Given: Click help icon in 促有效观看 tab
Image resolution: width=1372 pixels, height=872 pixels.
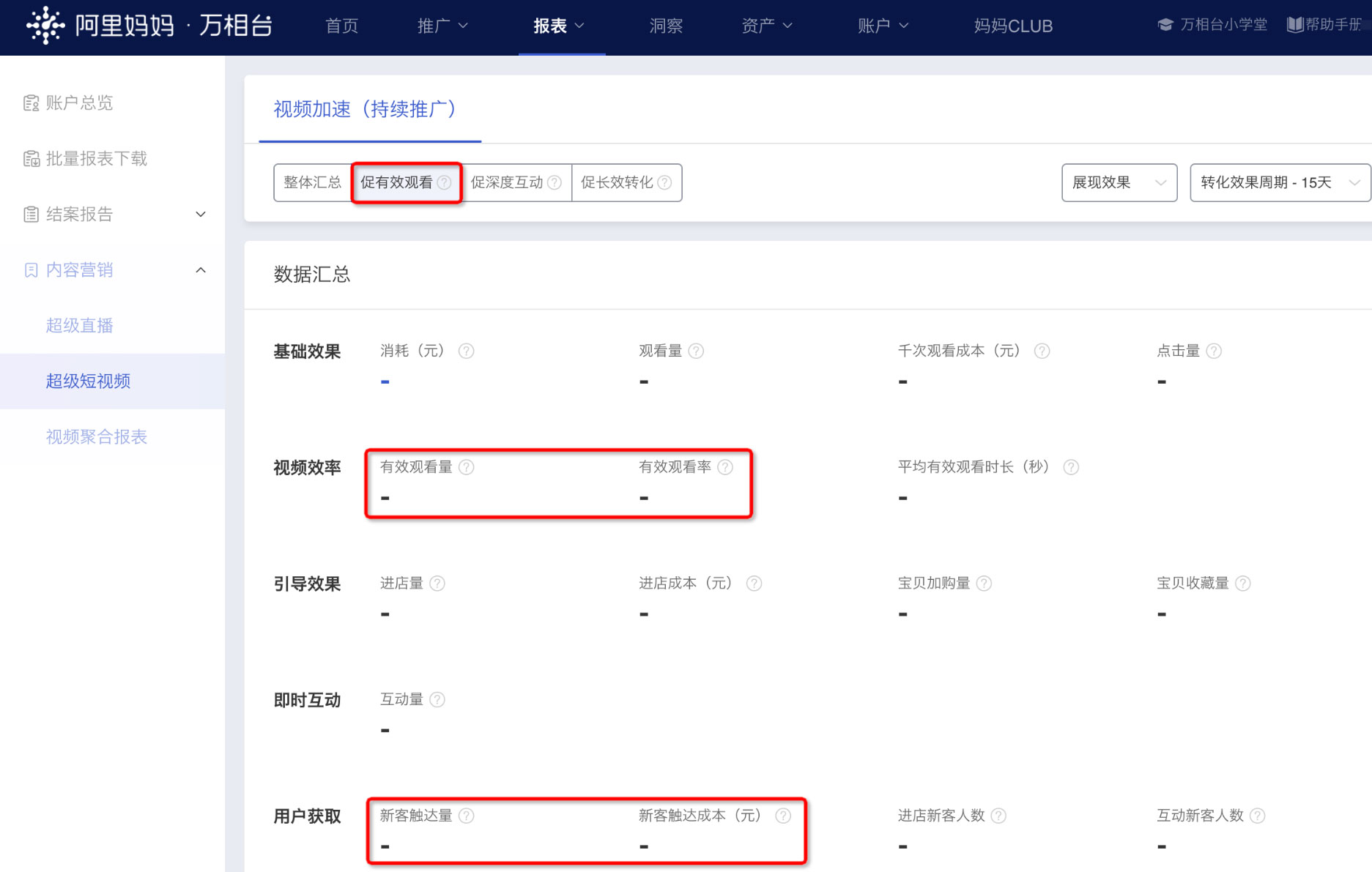Looking at the screenshot, I should click(444, 182).
